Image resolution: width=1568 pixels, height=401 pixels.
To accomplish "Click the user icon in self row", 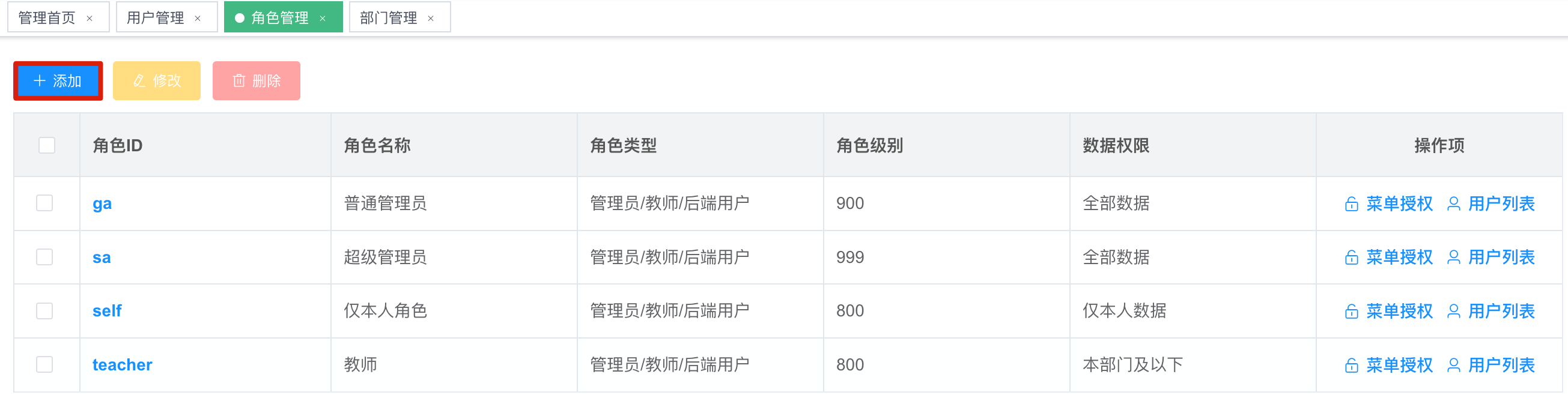I will tap(1453, 311).
